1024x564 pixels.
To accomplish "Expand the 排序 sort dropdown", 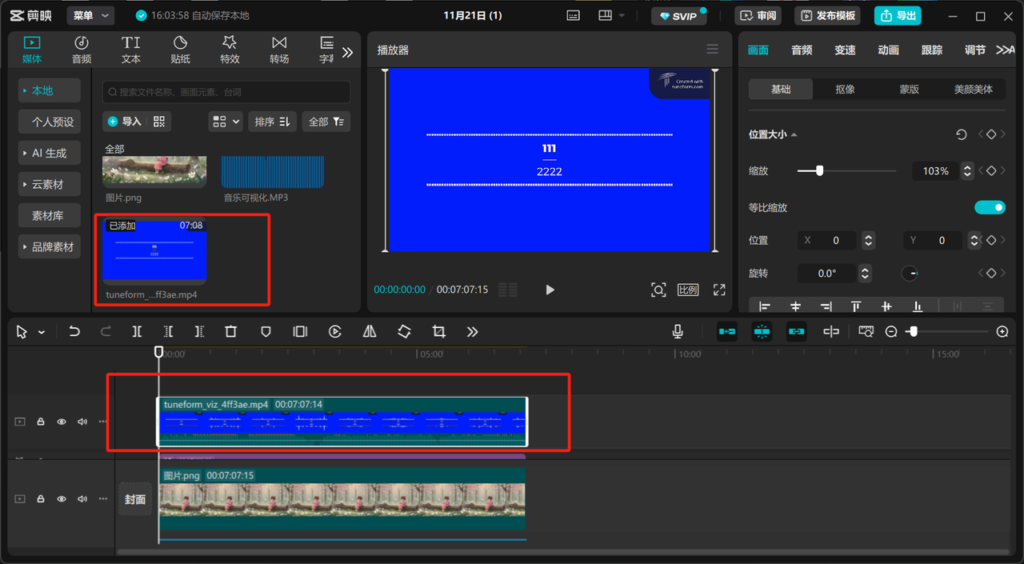I will coord(272,121).
